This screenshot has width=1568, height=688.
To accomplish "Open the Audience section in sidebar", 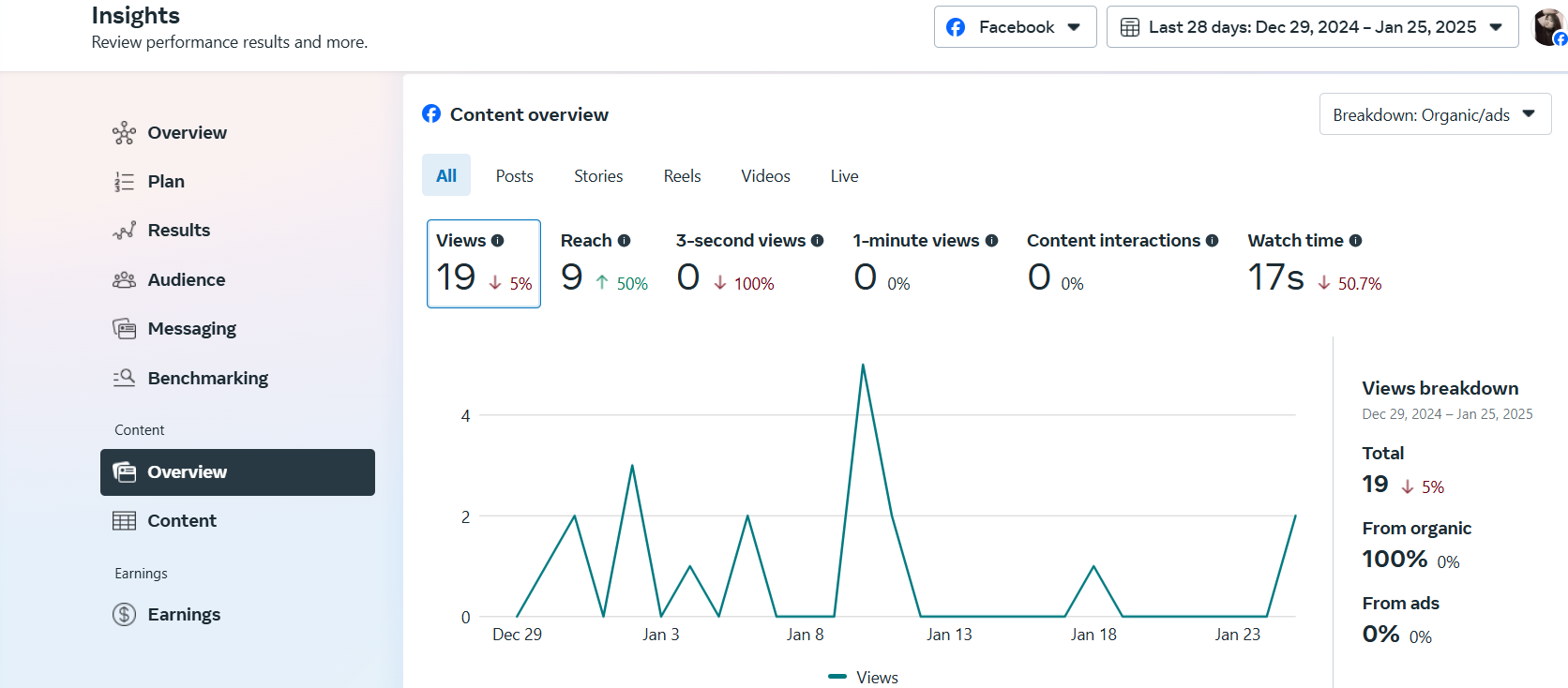I will point(186,279).
